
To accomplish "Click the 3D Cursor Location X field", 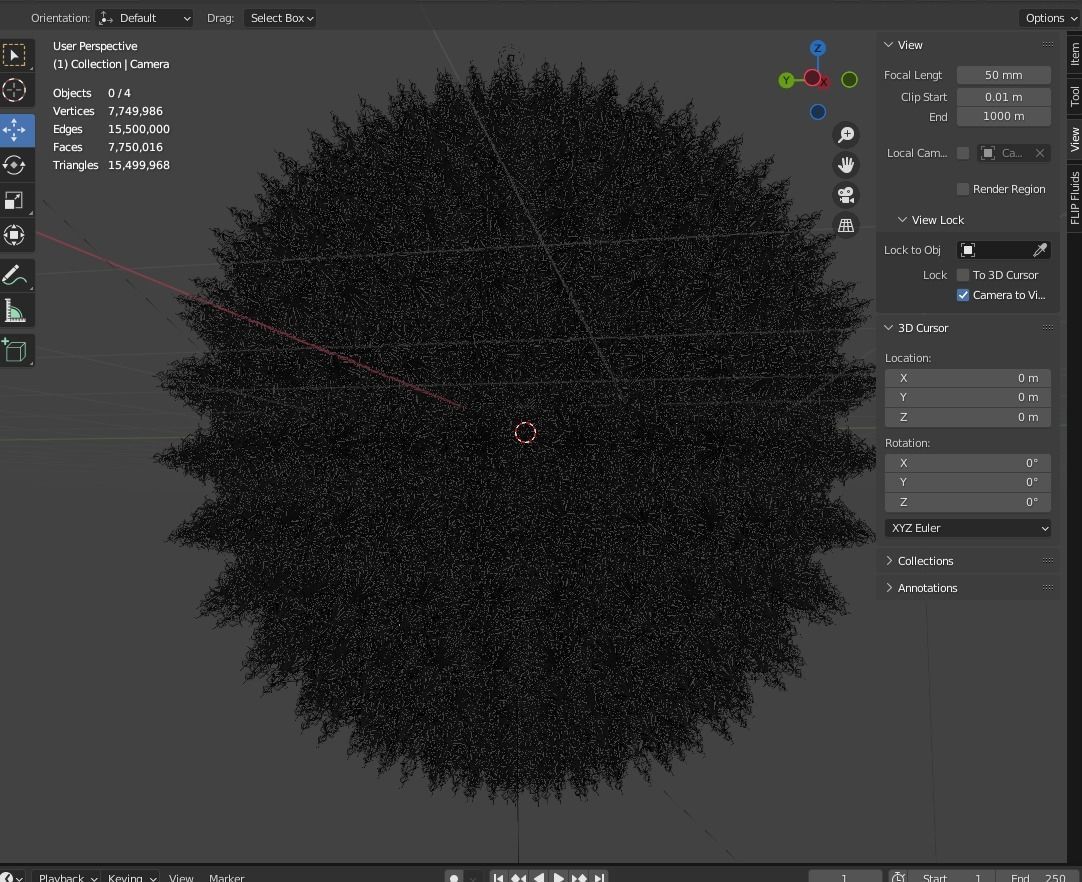I will click(x=967, y=378).
